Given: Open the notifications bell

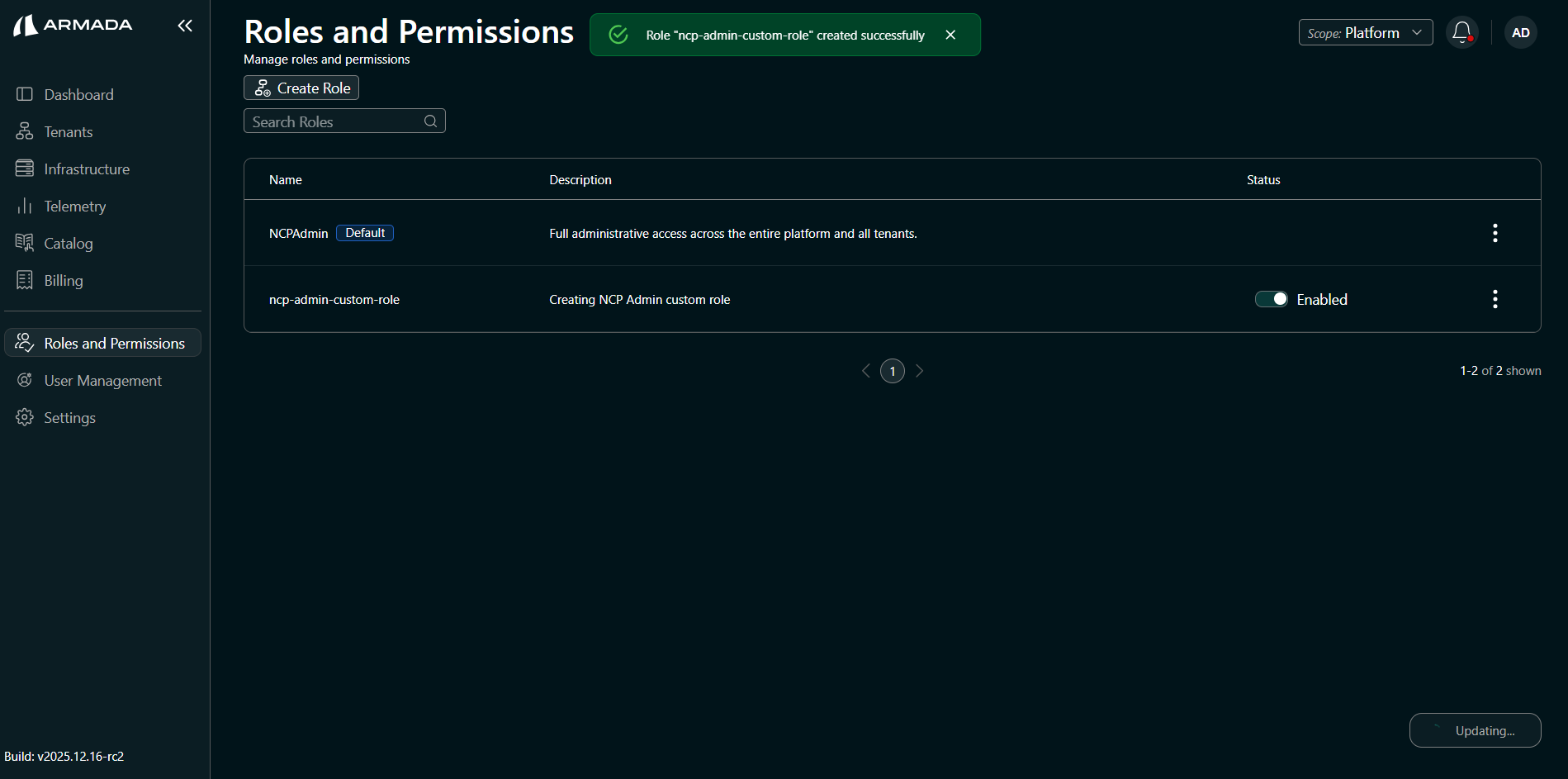Looking at the screenshot, I should 1461,33.
